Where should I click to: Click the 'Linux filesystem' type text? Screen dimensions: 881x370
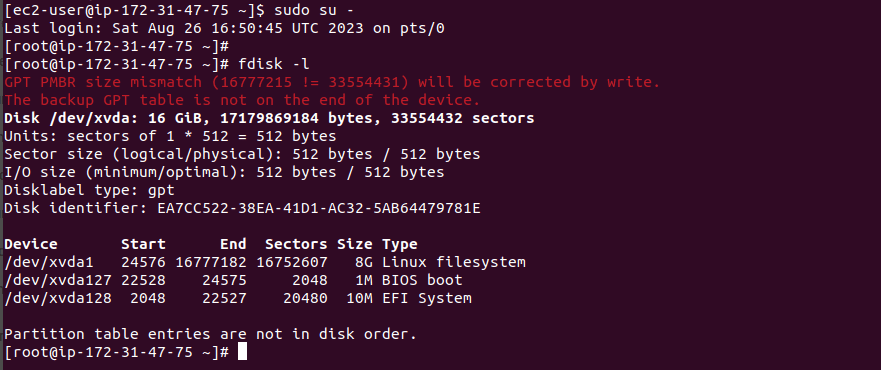[x=454, y=262]
